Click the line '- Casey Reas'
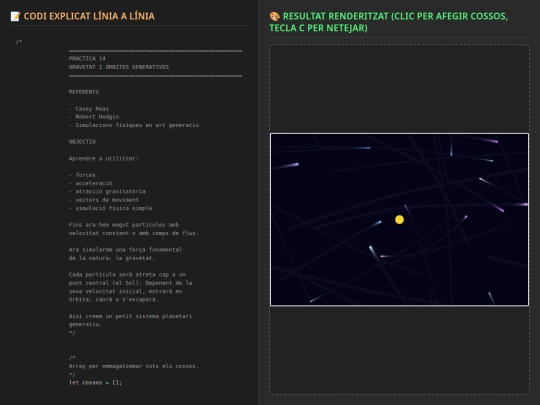This screenshot has width=540, height=405. [x=89, y=108]
